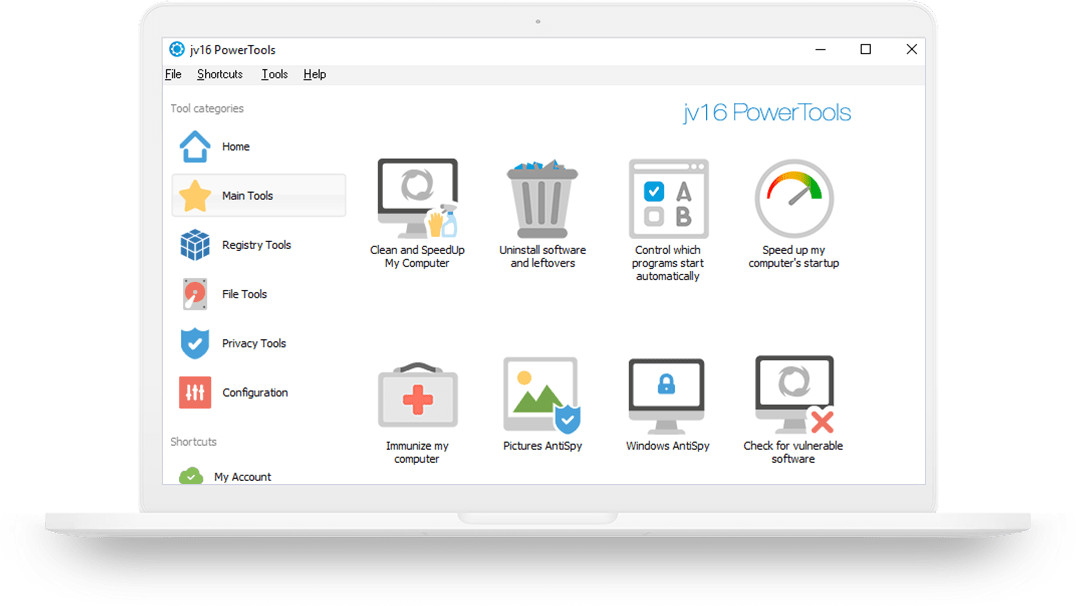Maximize the jv16 PowerTools window
Image resolution: width=1076 pixels, height=606 pixels.
tap(866, 49)
